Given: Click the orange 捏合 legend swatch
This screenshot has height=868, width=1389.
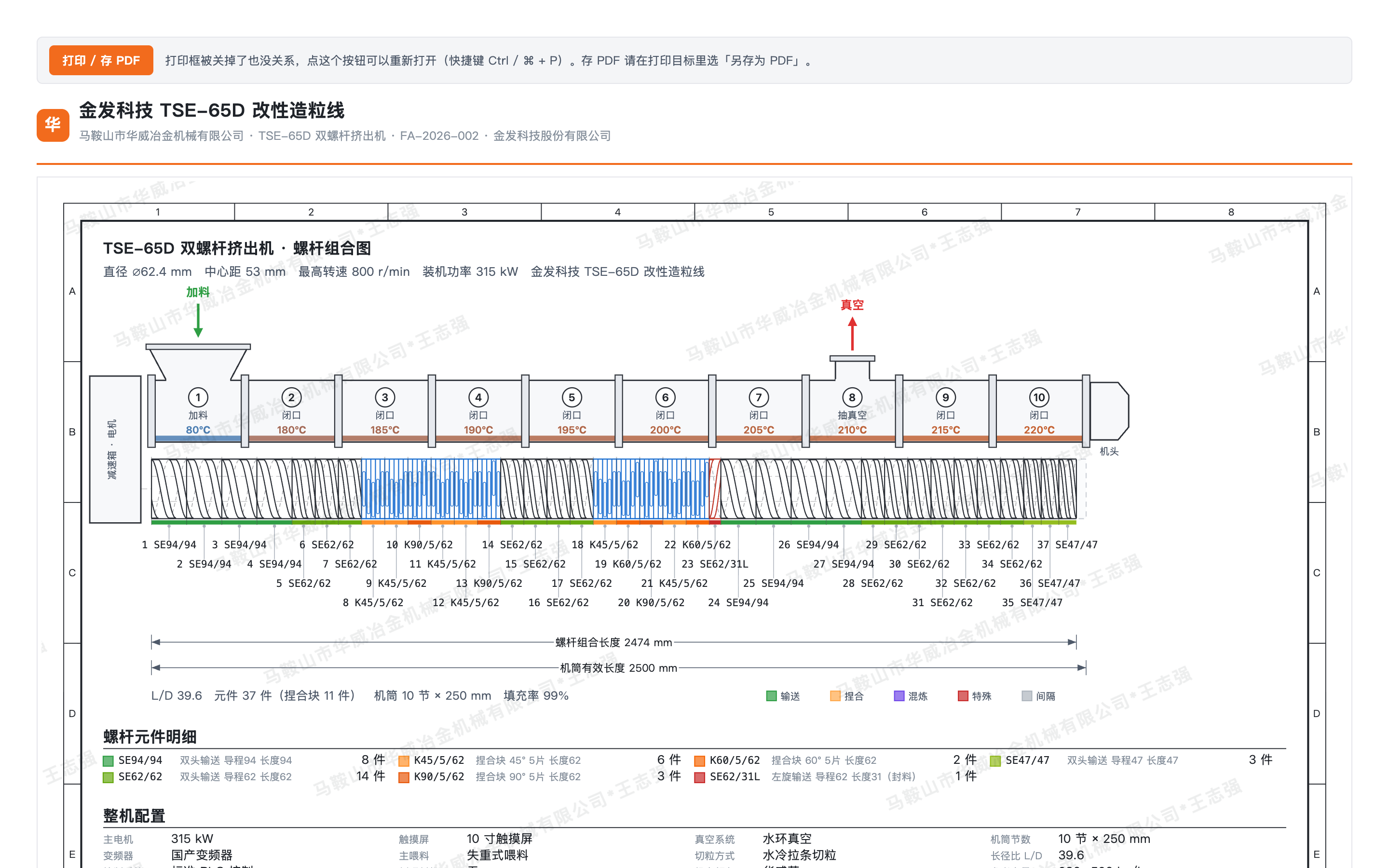Looking at the screenshot, I should [835, 696].
